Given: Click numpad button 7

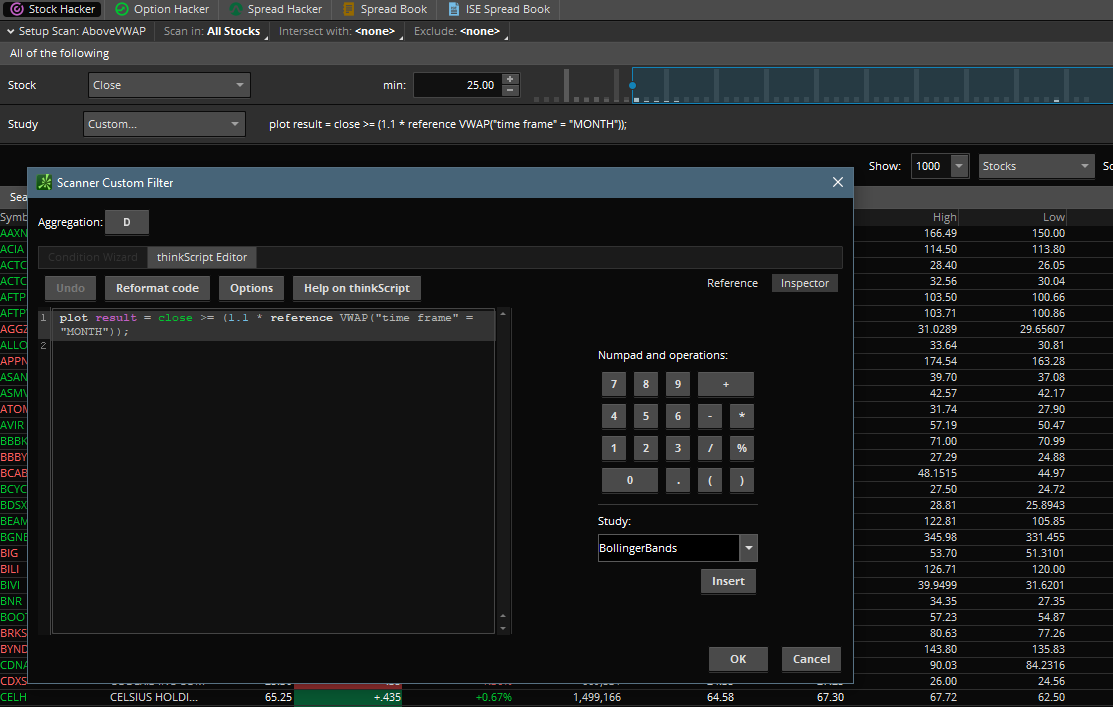Looking at the screenshot, I should point(614,384).
